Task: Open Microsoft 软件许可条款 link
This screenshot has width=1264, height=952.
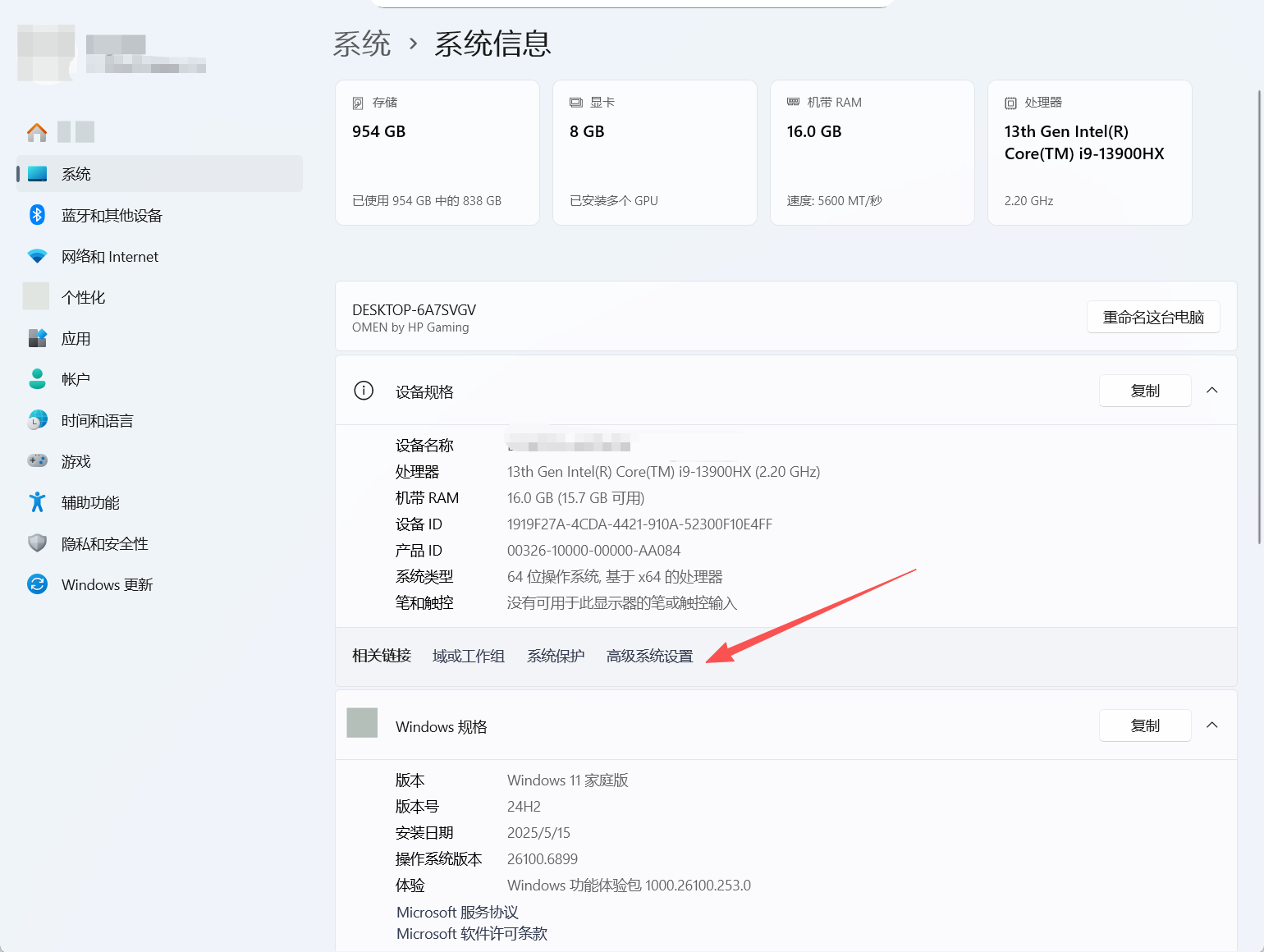Action: (x=472, y=934)
